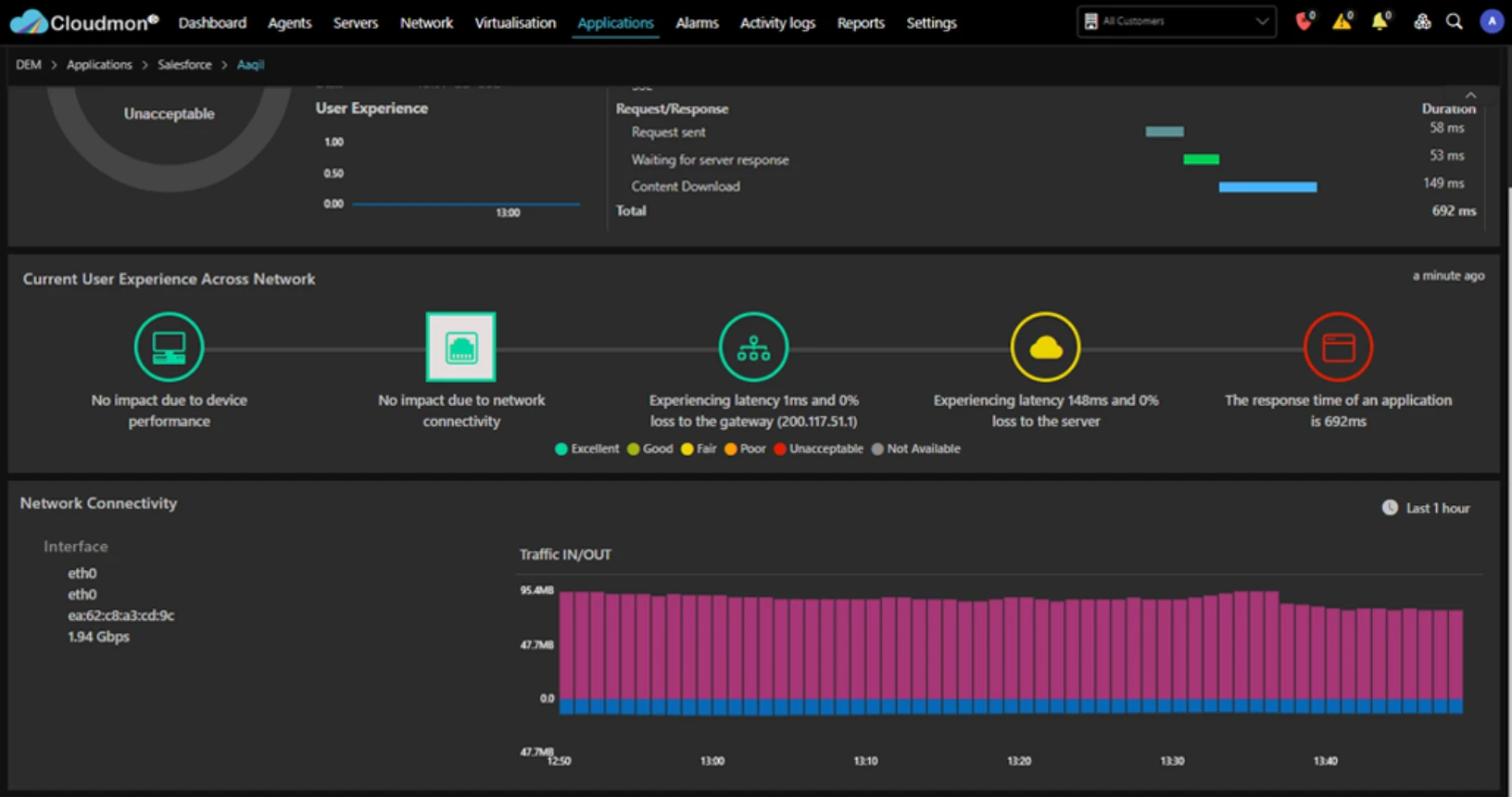
Task: Go to DEM breadcrumb
Action: coord(29,65)
